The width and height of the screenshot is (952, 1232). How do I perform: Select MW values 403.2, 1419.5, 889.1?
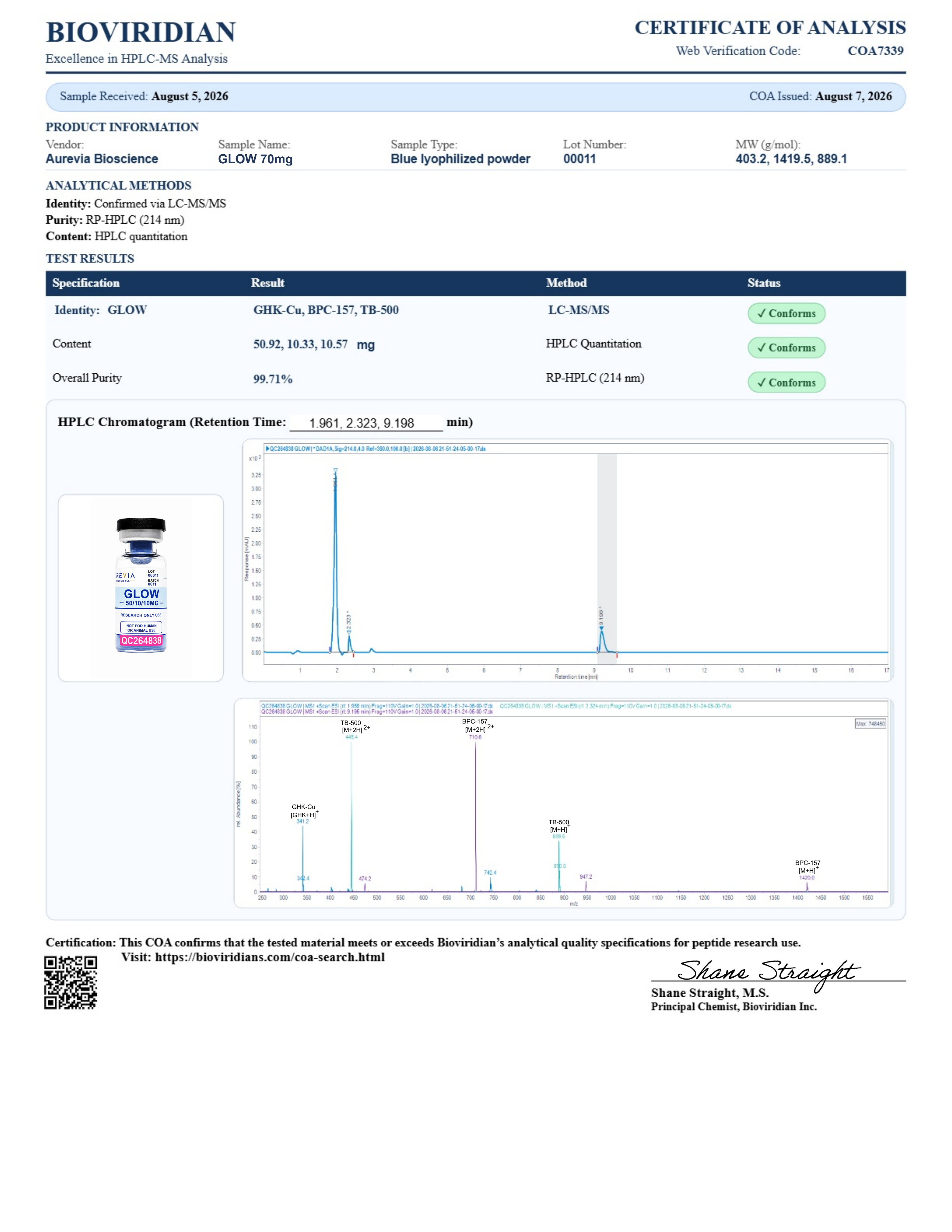[x=791, y=159]
